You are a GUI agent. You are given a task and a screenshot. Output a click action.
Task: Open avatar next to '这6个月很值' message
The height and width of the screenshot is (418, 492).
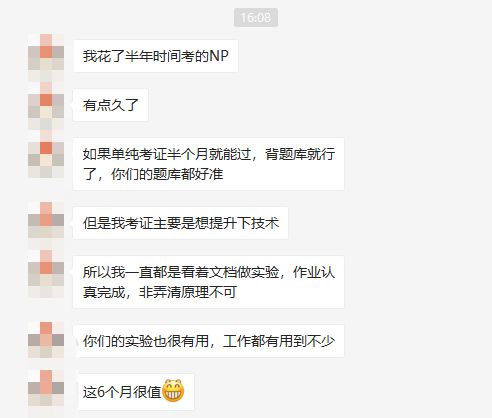(x=46, y=389)
